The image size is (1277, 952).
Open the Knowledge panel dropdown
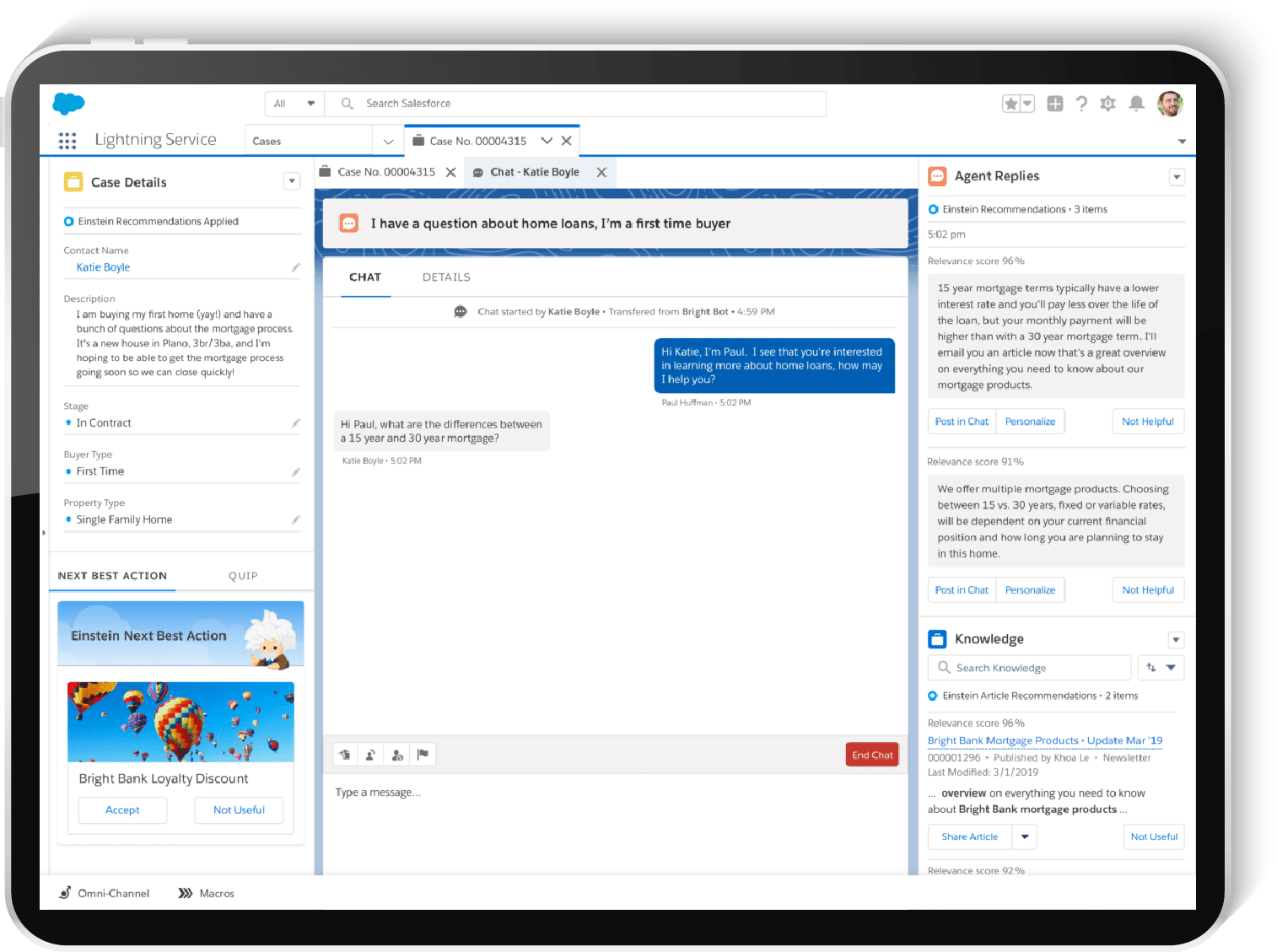[x=1177, y=640]
